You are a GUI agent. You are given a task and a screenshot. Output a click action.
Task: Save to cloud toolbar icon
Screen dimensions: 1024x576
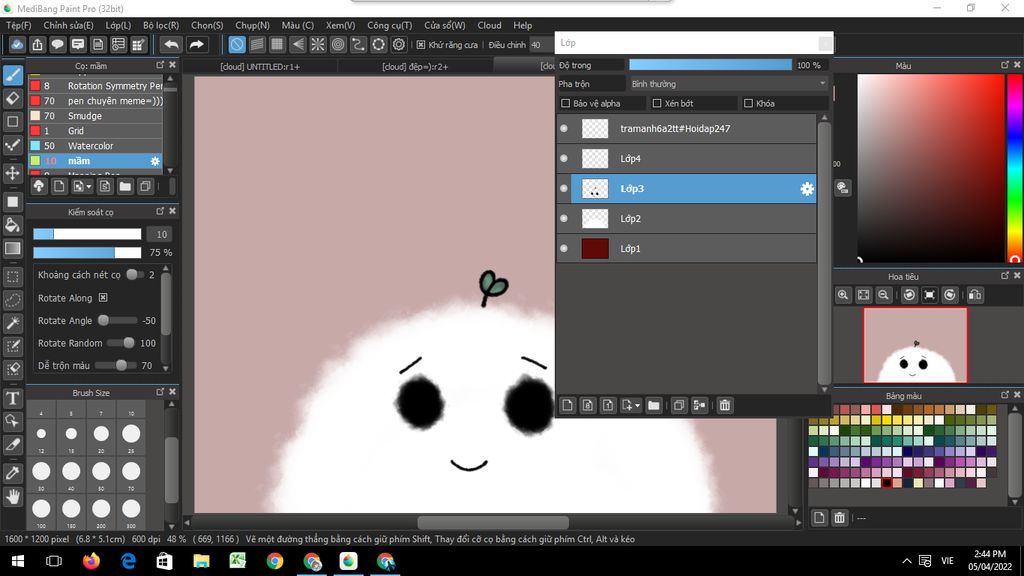point(17,44)
